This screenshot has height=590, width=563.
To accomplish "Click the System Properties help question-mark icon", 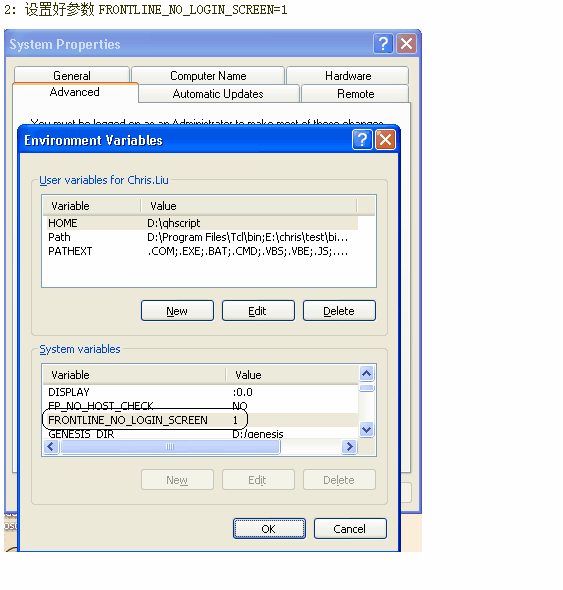I will [x=383, y=44].
